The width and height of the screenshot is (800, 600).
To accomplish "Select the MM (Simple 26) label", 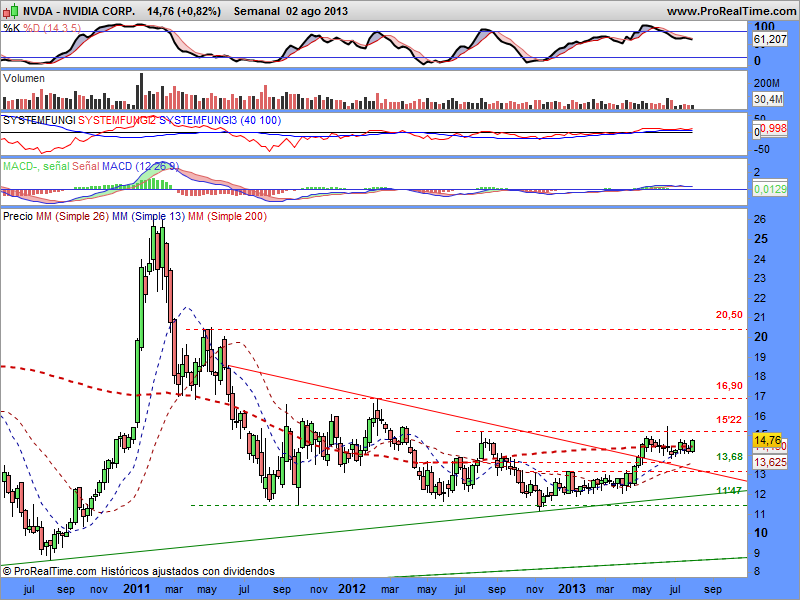I will (72, 216).
